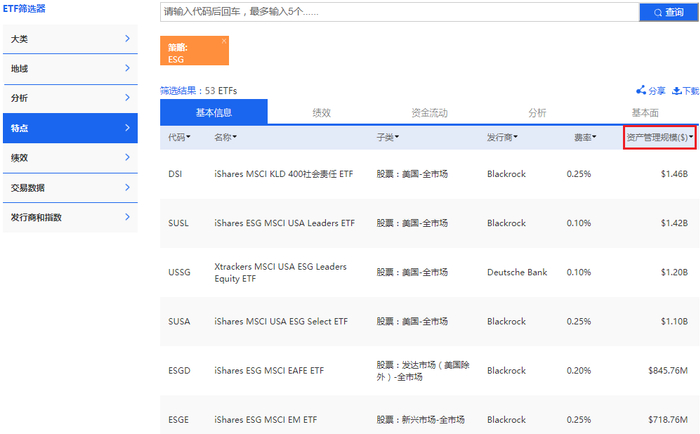Click 股票：新兴市场-全市场 subcategory cell
Screen dimensions: 700x434
tap(420, 419)
